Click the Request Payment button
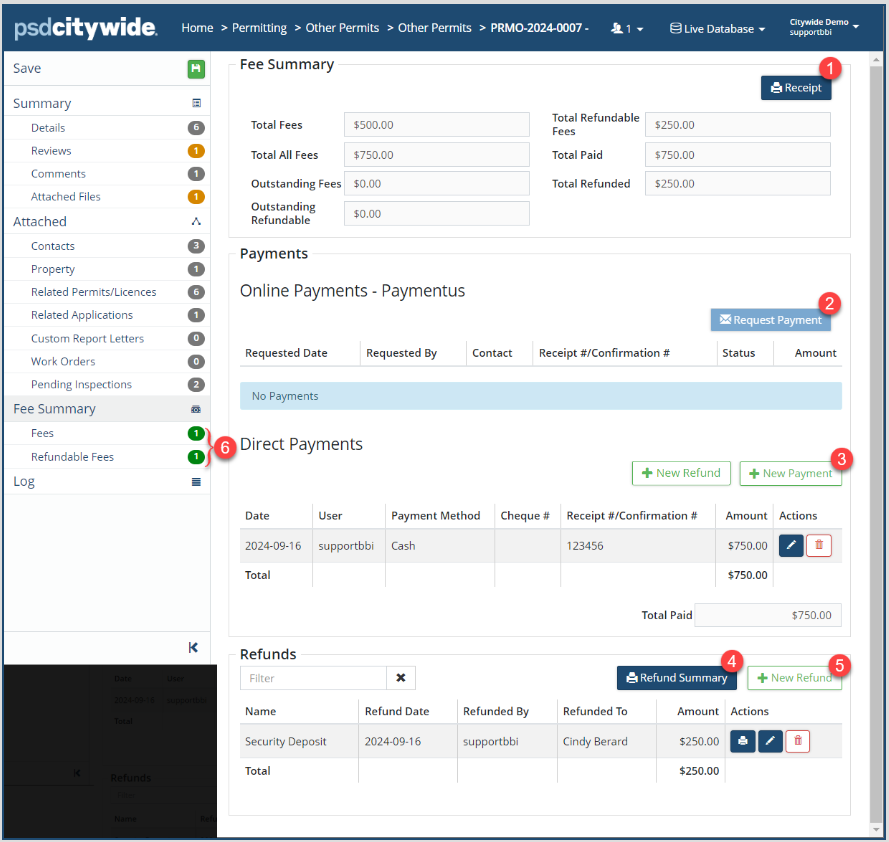Screen dimensions: 889x842 (771, 320)
